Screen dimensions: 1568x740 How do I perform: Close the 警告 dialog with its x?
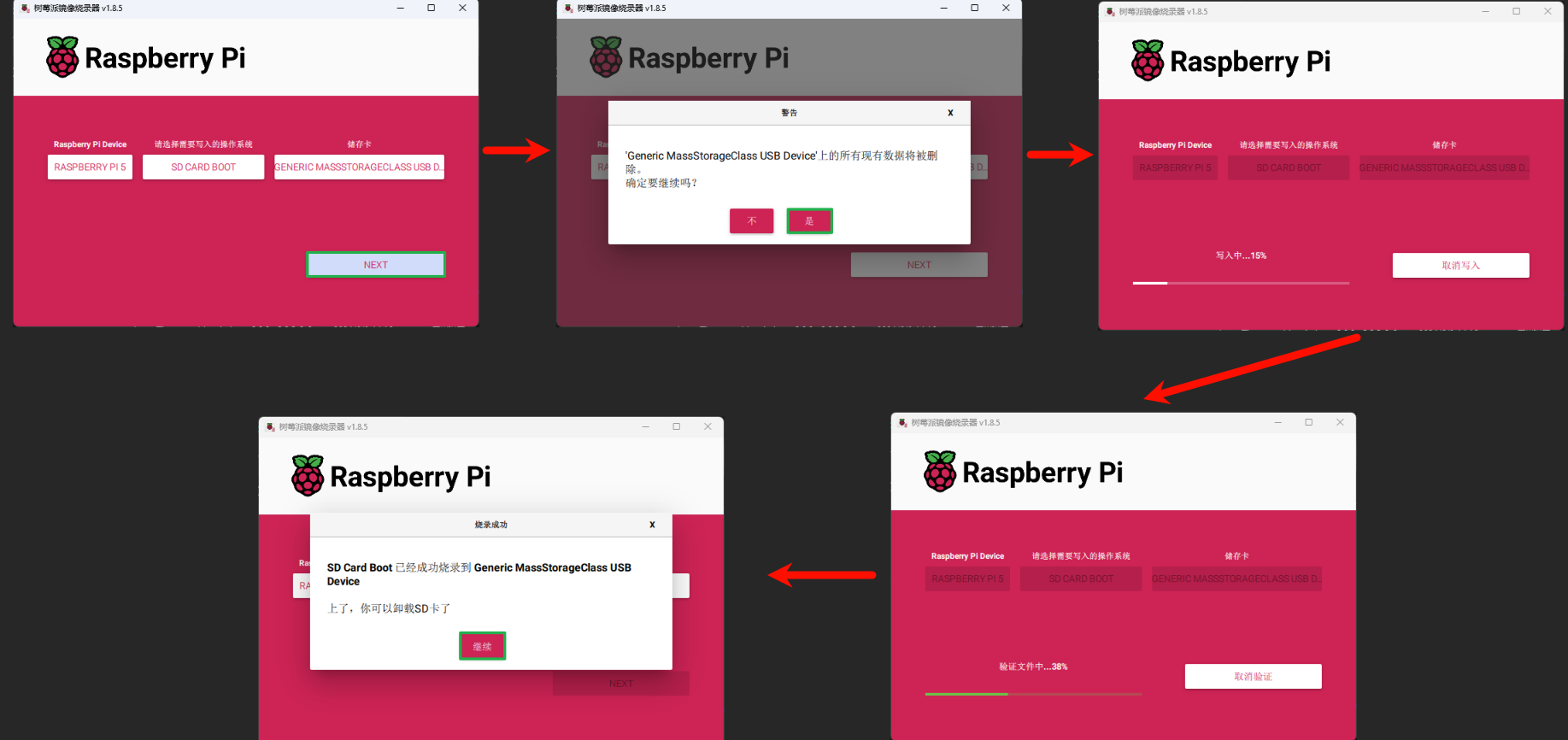click(x=950, y=113)
